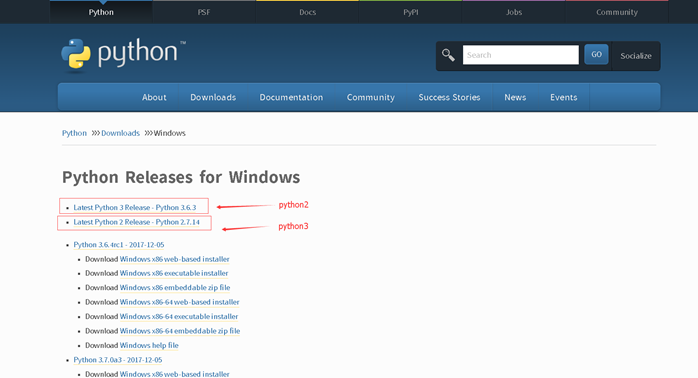698x378 pixels.
Task: Open the Events navigation menu
Action: coord(564,97)
